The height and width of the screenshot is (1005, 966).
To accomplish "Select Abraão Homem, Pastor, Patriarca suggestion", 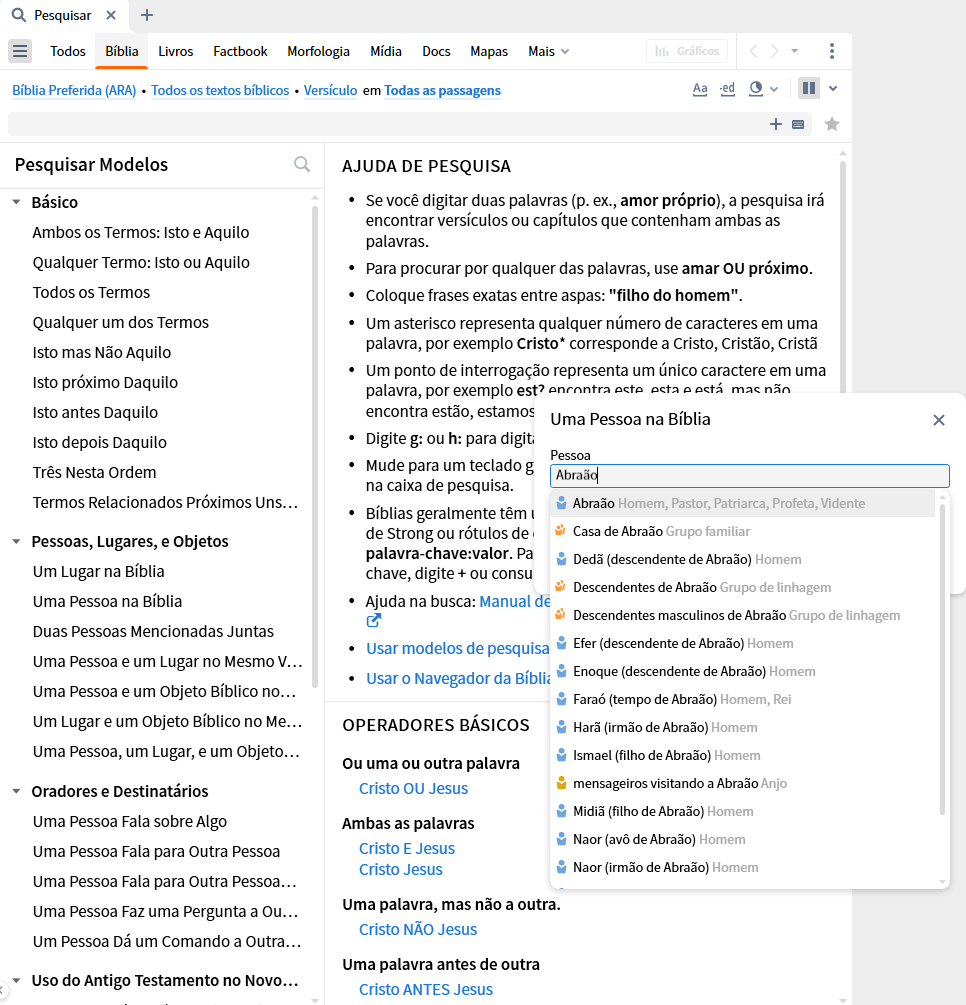I will click(x=743, y=504).
